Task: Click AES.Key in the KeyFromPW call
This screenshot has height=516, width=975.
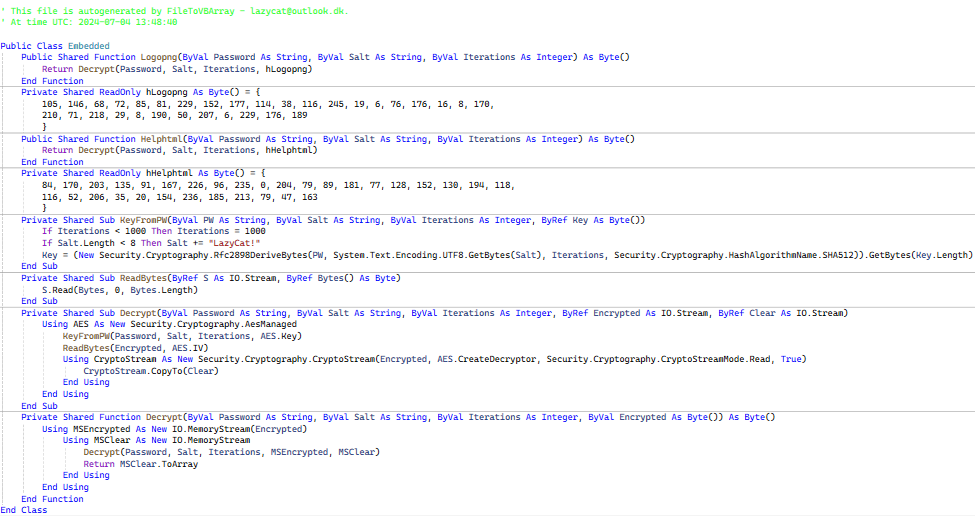Action: 279,336
